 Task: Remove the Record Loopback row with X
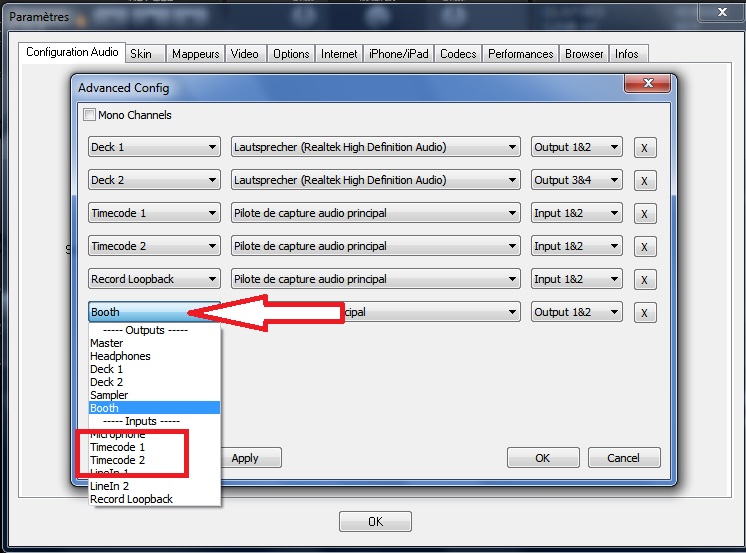point(645,280)
